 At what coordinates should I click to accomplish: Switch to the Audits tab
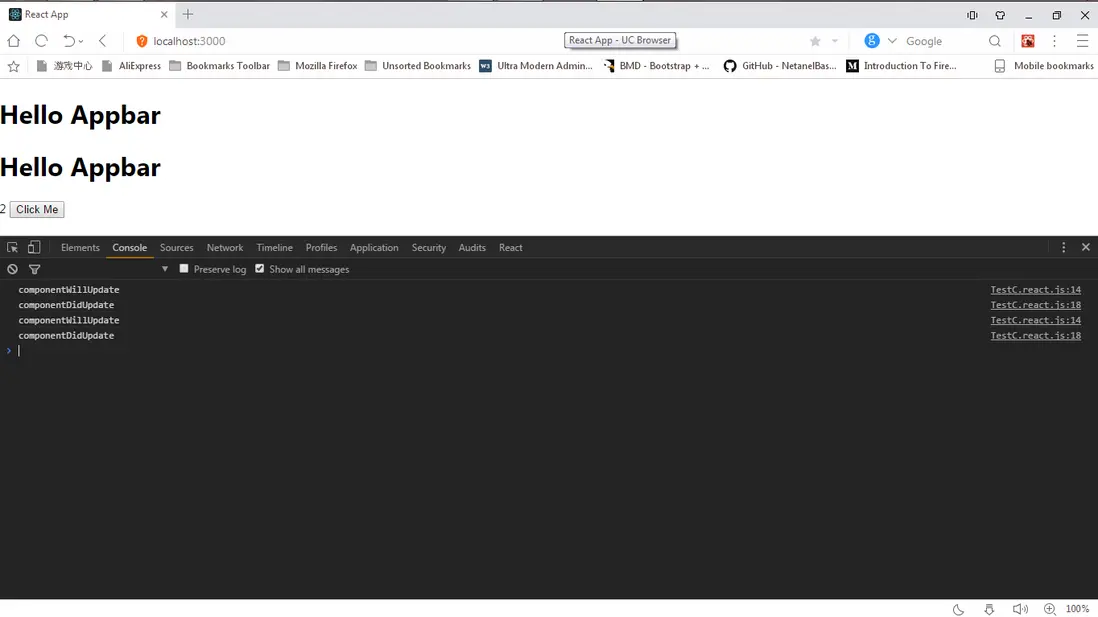pyautogui.click(x=472, y=247)
